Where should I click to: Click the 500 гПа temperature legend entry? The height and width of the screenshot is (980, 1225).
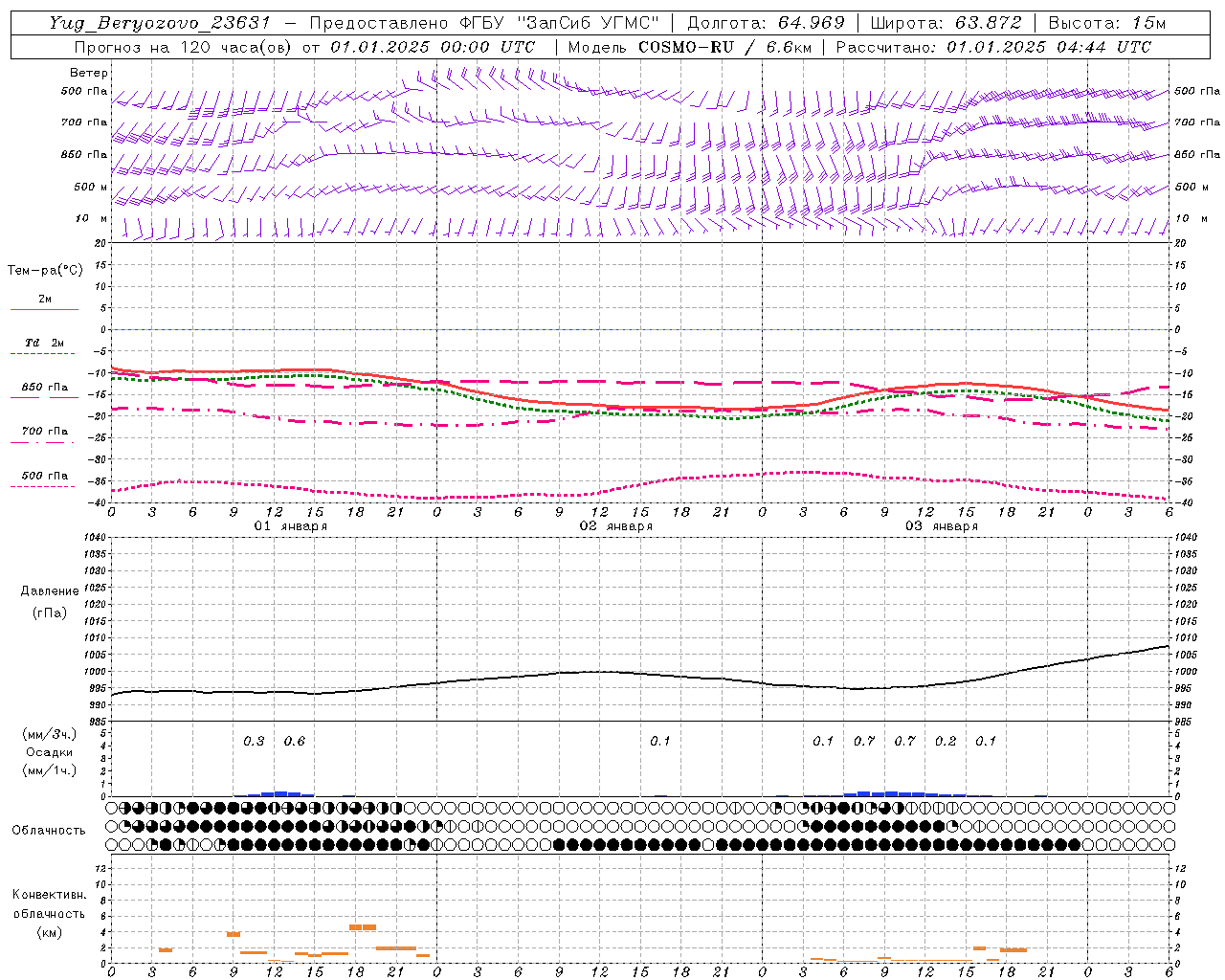45,476
